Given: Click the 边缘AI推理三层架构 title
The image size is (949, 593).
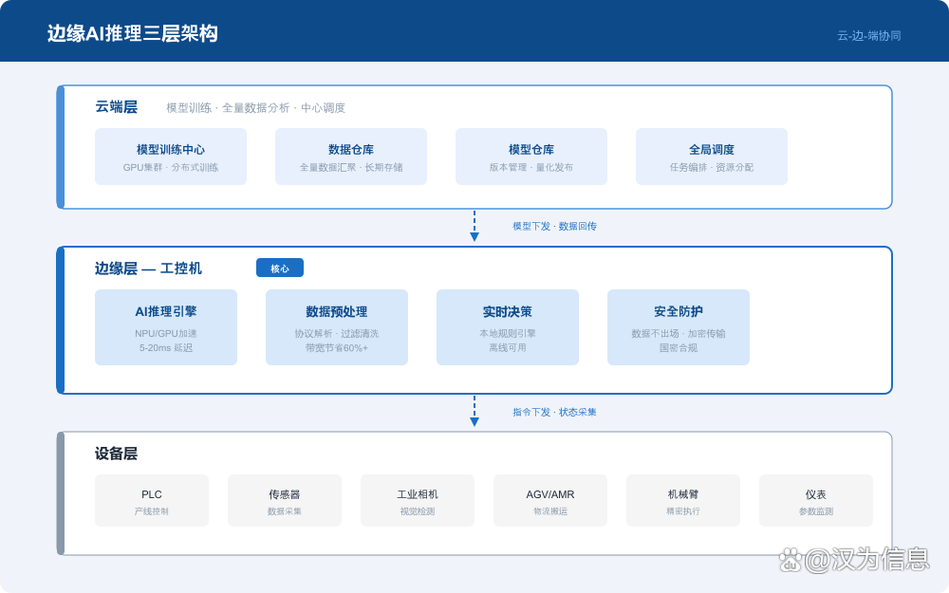Looking at the screenshot, I should tap(133, 33).
